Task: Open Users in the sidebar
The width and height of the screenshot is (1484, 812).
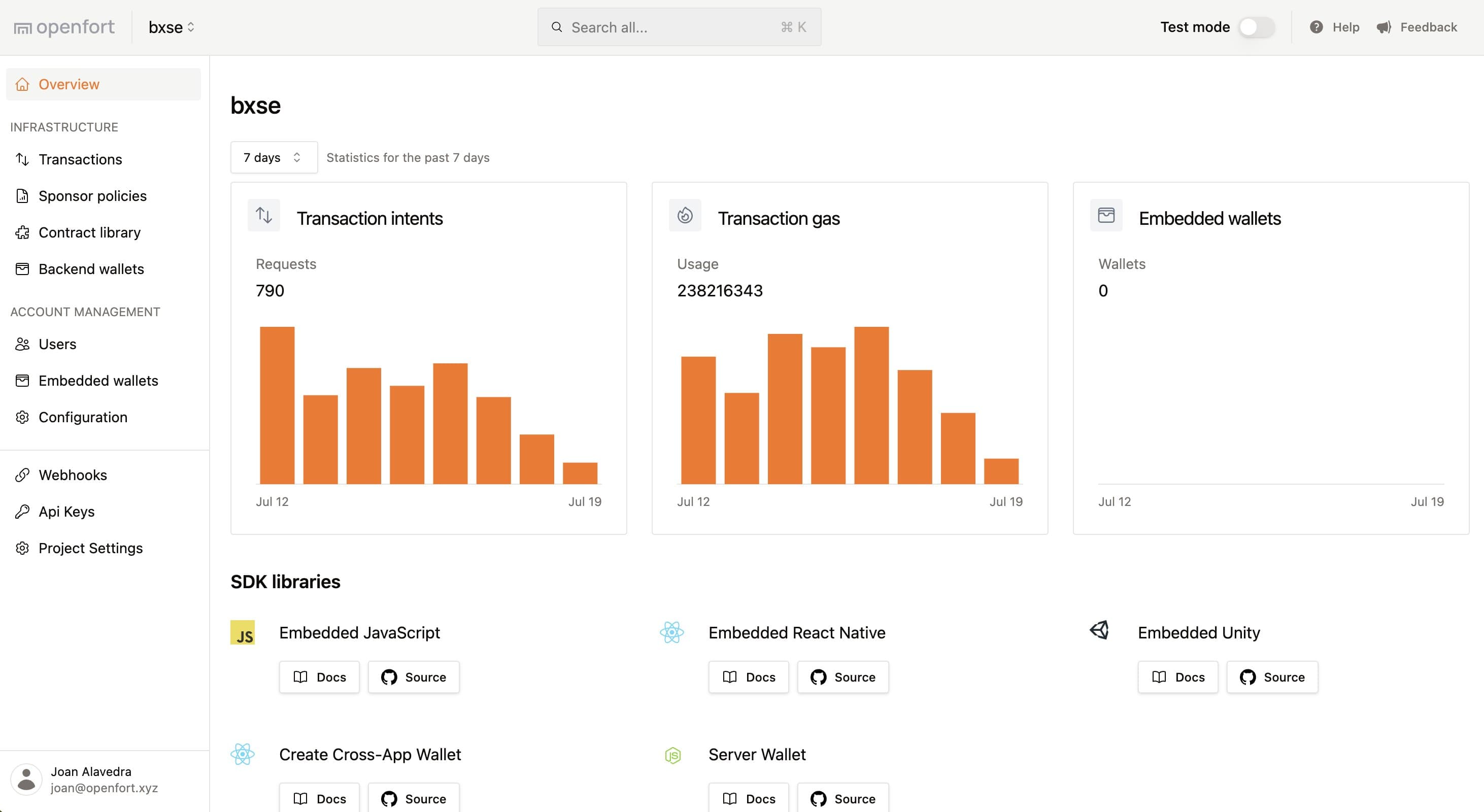Action: (104, 344)
